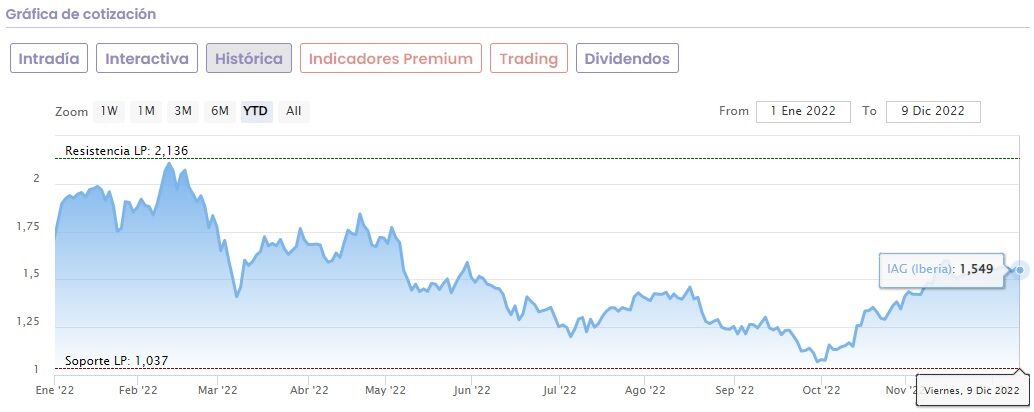Choose the 3M zoom range
Viewport: 1034px width, 412px height.
[182, 111]
